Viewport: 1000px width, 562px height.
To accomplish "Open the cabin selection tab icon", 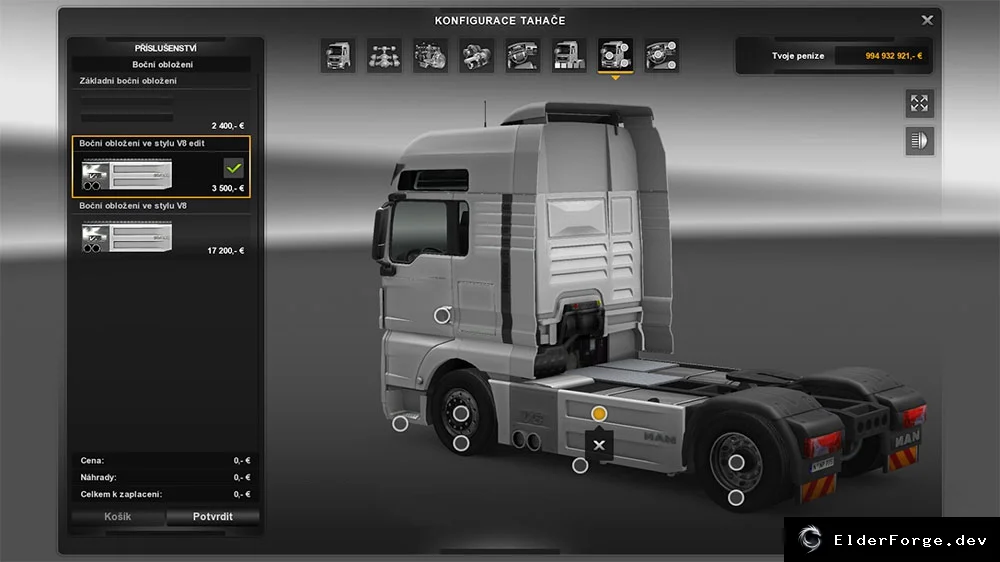I will 338,55.
